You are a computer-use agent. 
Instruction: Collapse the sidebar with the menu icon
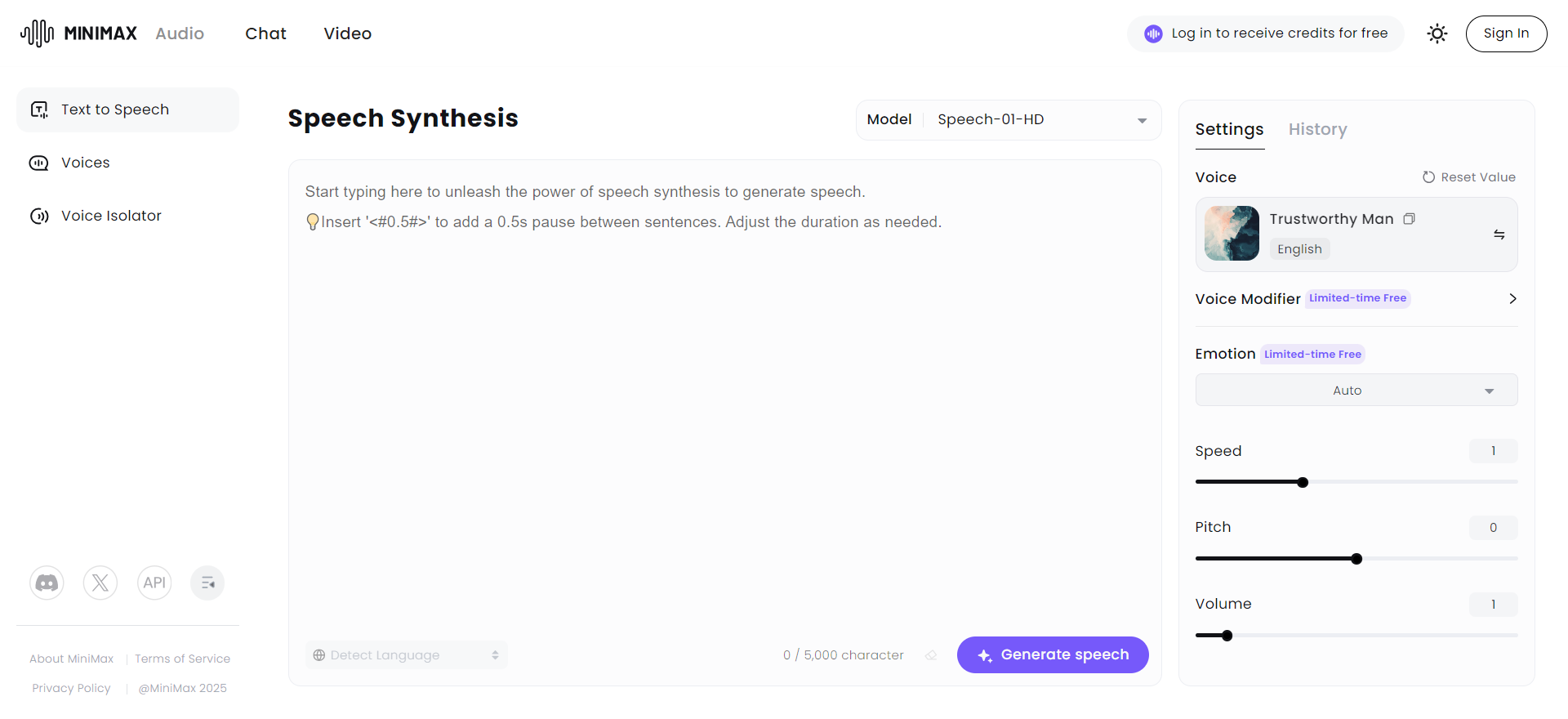(207, 583)
